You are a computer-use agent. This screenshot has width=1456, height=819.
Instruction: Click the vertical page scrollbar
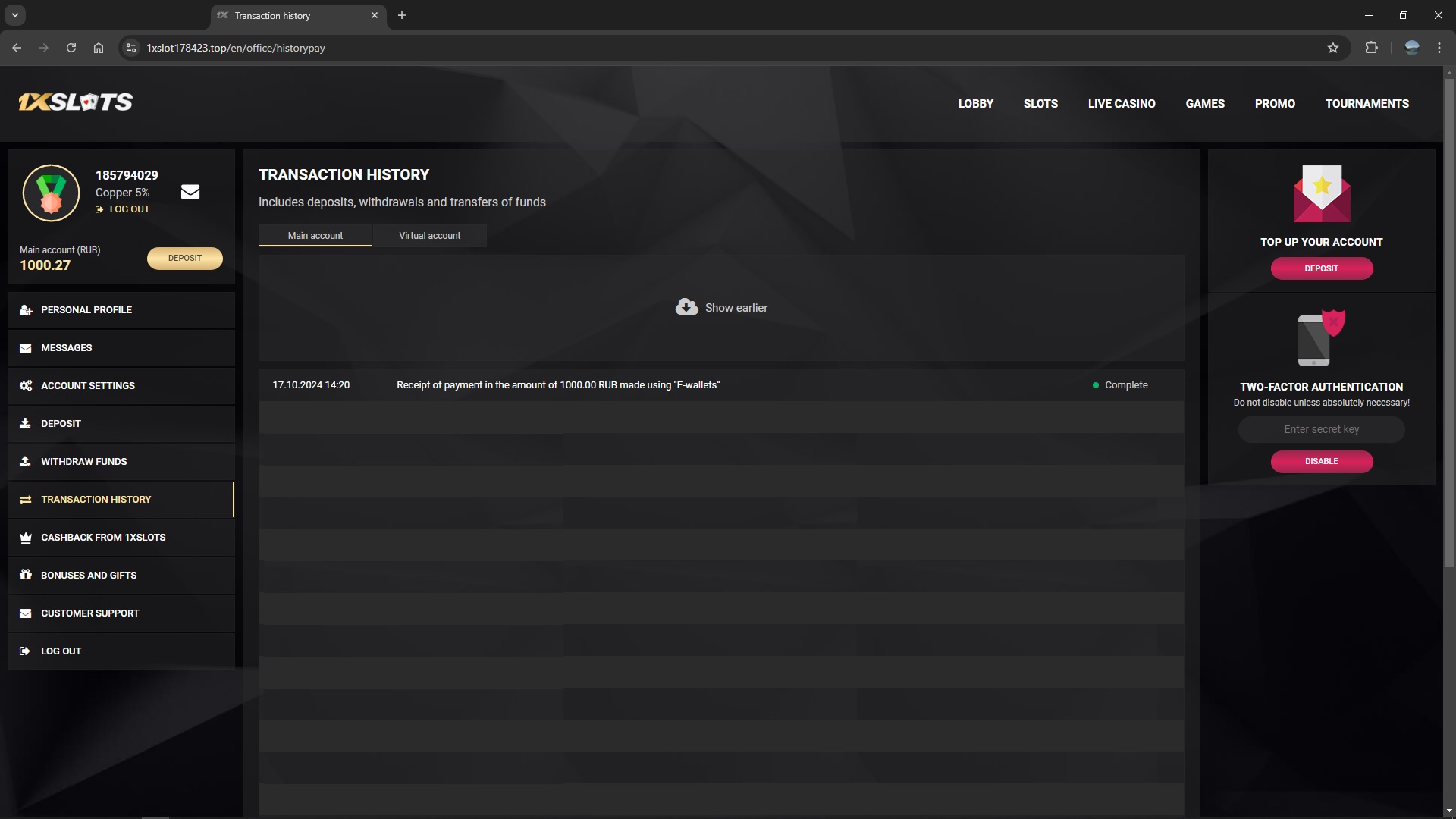[x=1449, y=318]
